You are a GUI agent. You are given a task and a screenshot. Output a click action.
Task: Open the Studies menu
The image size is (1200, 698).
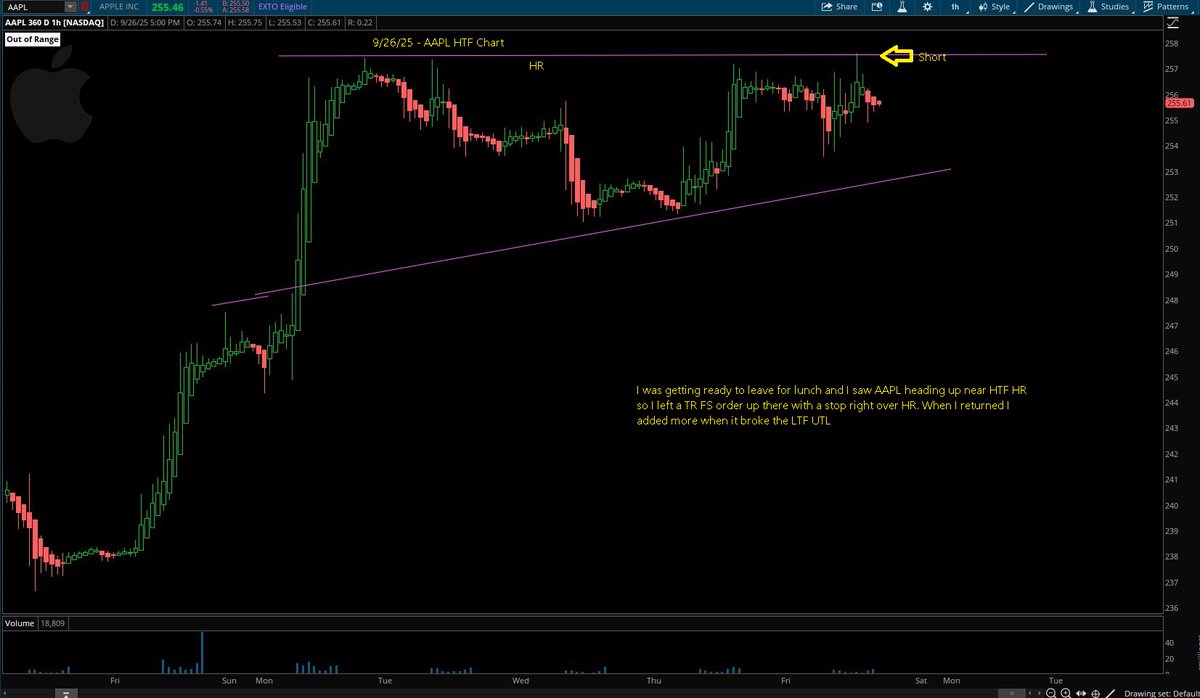pos(1108,7)
